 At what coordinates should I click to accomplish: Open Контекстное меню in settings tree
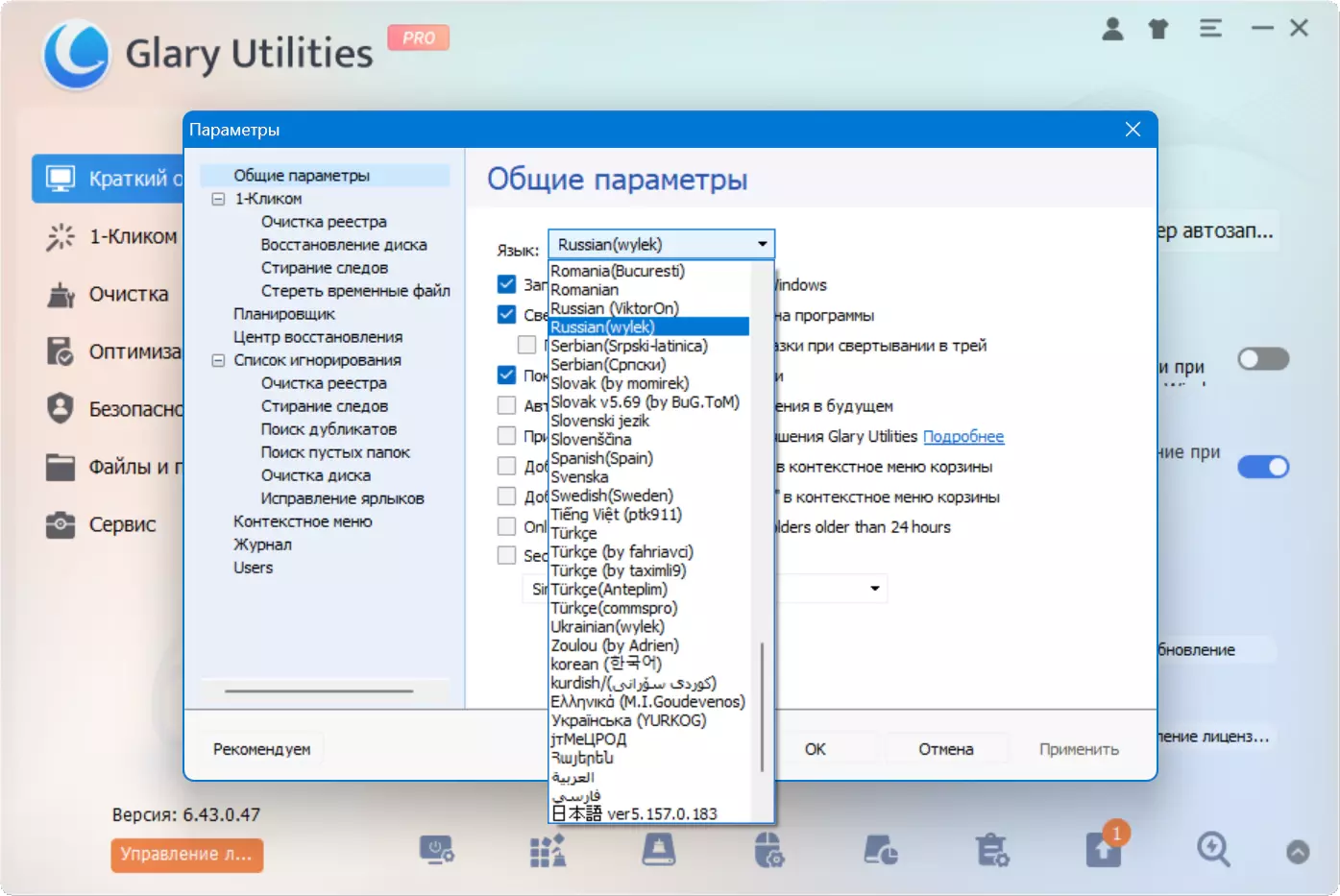303,521
